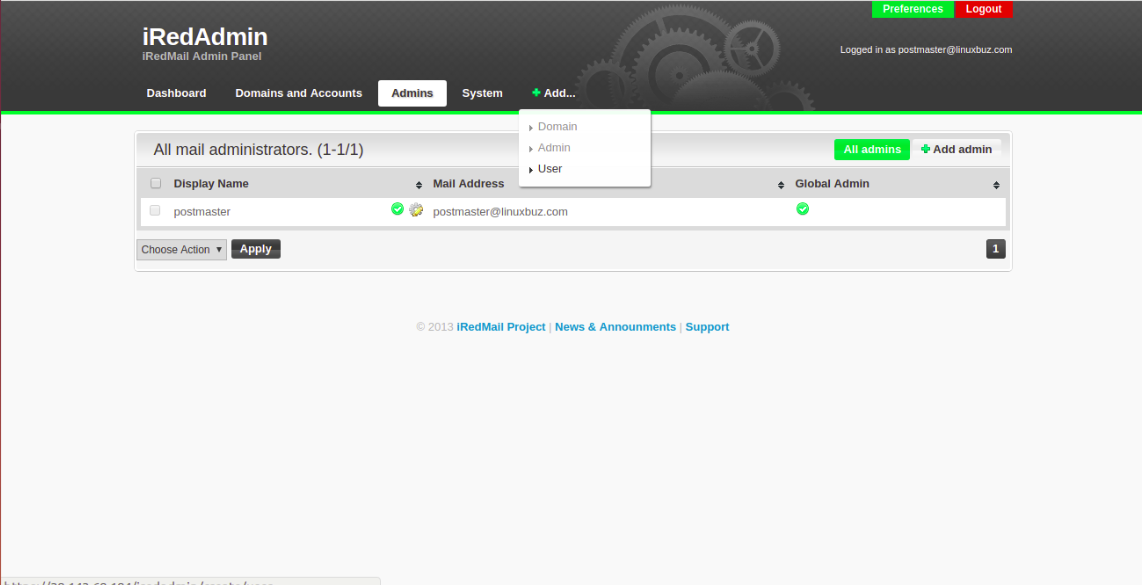Screen dimensions: 1142x585
Task: Click the green plus icon beside Add...
Action: coord(536,93)
